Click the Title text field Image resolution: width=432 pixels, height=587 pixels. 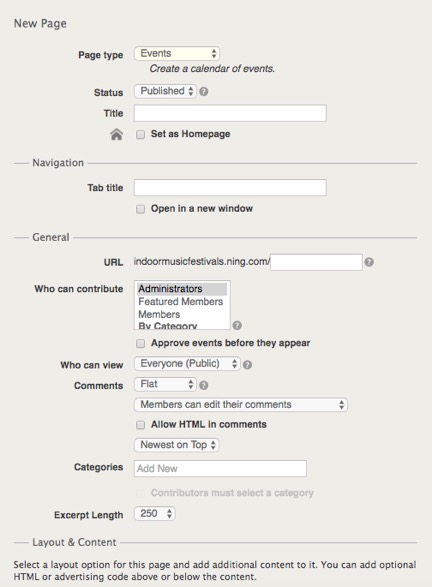pyautogui.click(x=230, y=113)
